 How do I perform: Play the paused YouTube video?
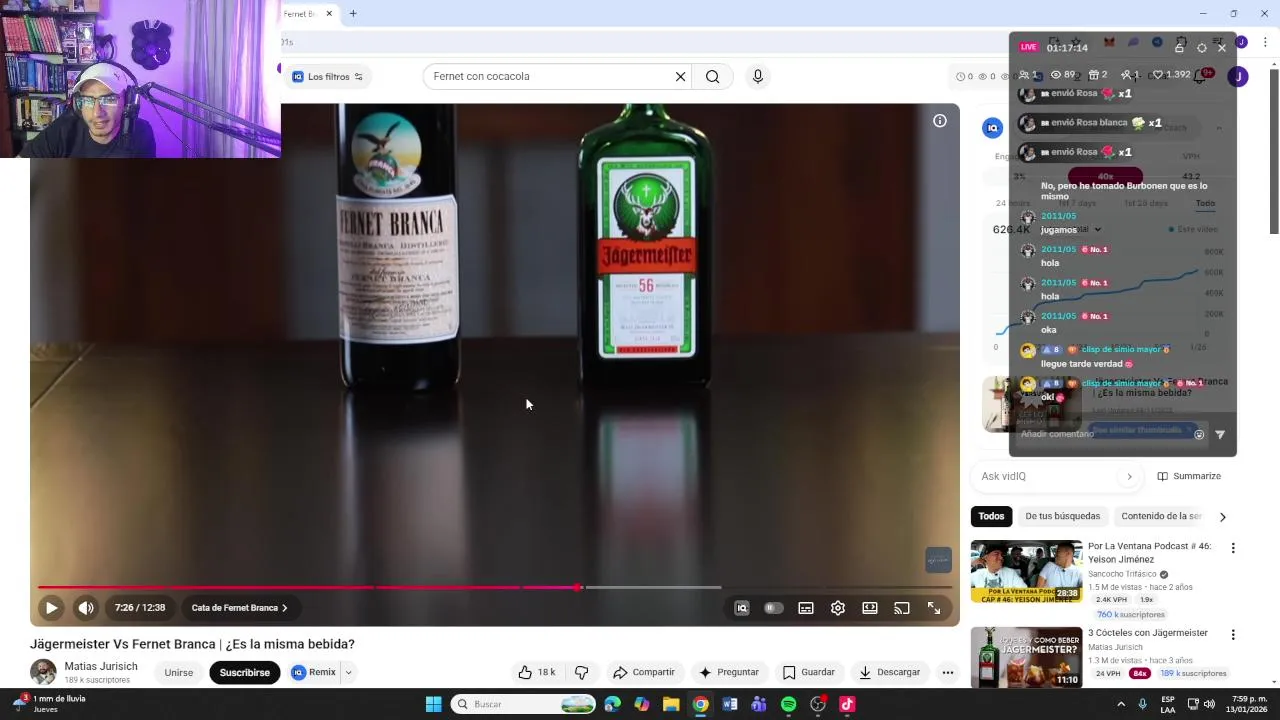pyautogui.click(x=51, y=608)
